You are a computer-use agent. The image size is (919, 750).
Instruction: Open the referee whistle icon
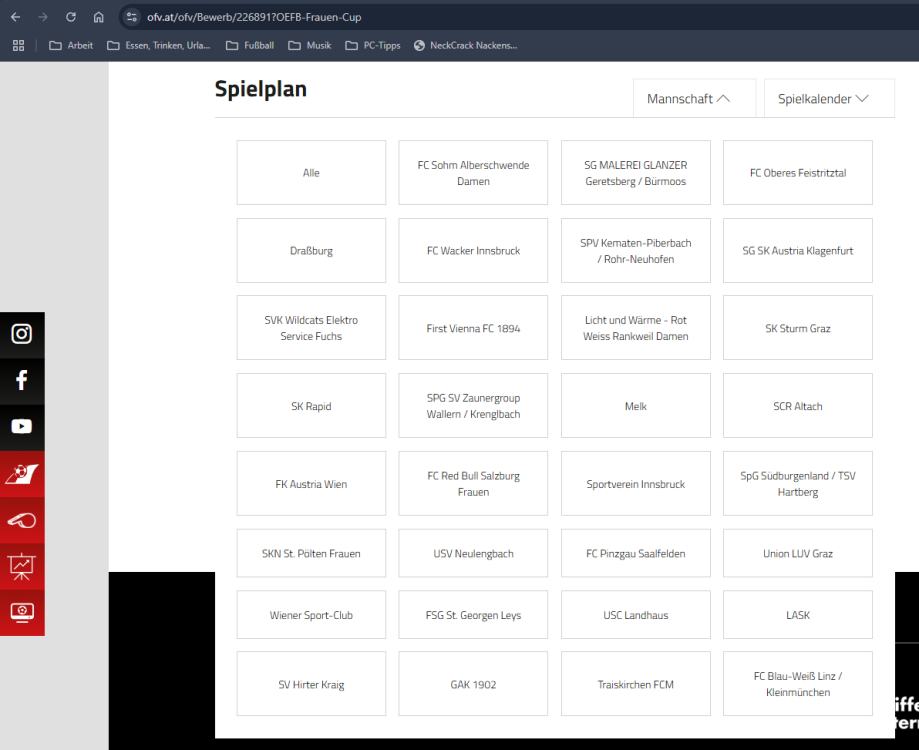click(21, 520)
